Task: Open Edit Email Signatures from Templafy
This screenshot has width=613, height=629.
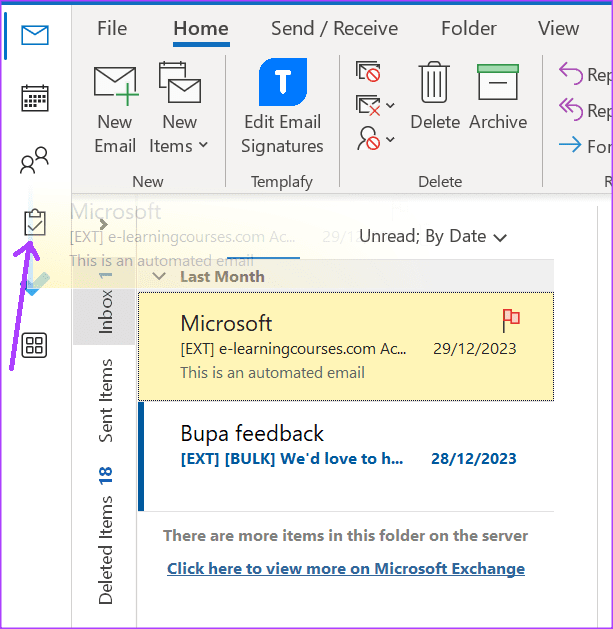Action: click(282, 107)
